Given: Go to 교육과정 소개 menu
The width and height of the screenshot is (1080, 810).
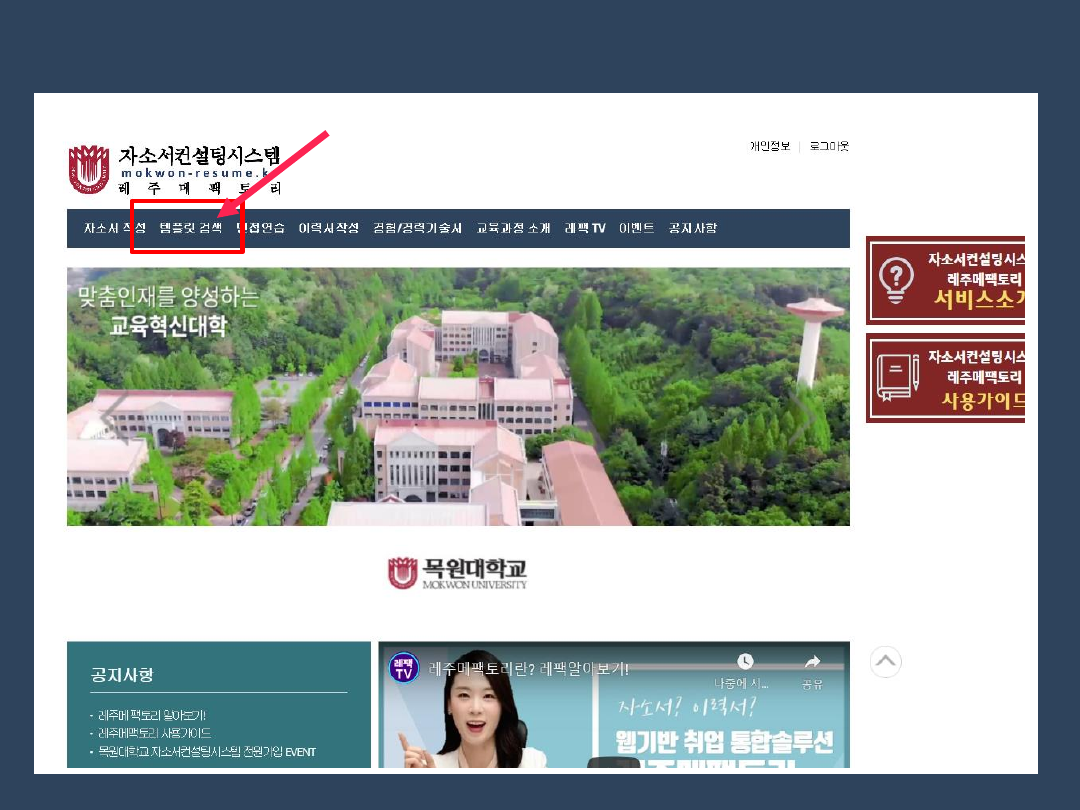Looking at the screenshot, I should pyautogui.click(x=513, y=228).
